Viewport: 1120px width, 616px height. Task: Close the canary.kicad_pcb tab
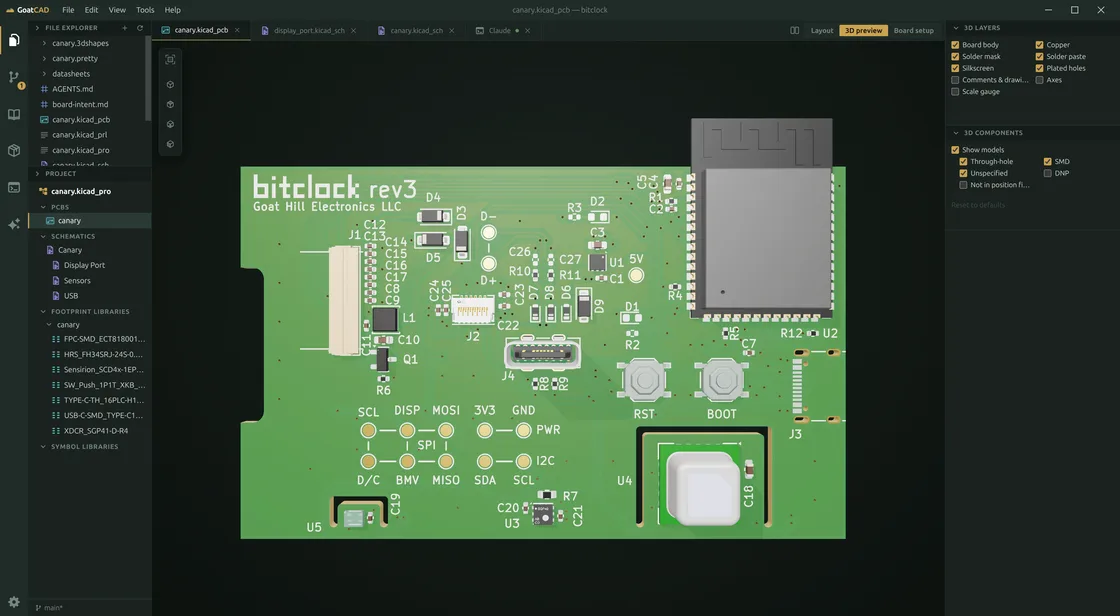click(x=237, y=31)
